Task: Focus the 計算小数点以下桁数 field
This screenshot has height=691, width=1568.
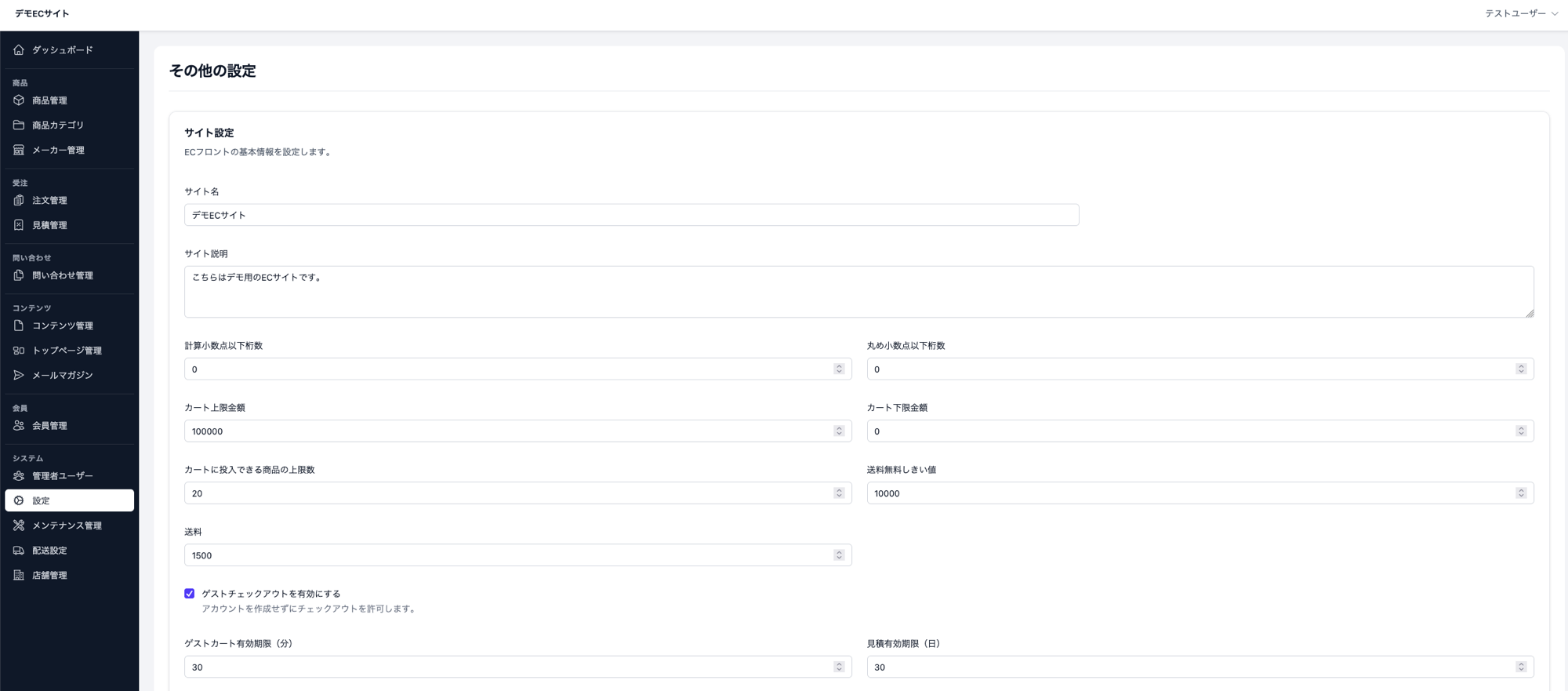Action: click(x=517, y=369)
